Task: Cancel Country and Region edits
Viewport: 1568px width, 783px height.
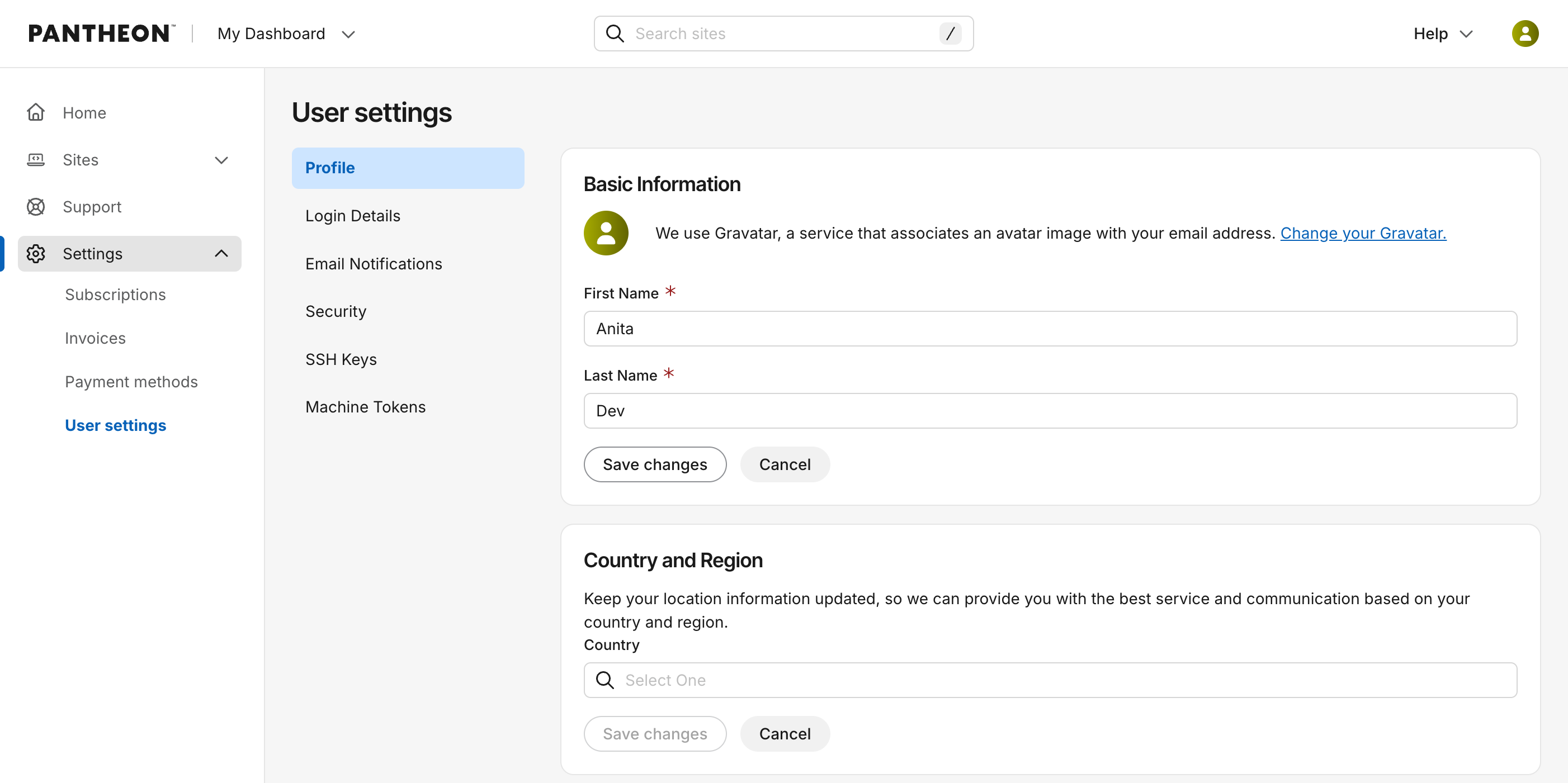Action: coord(785,734)
